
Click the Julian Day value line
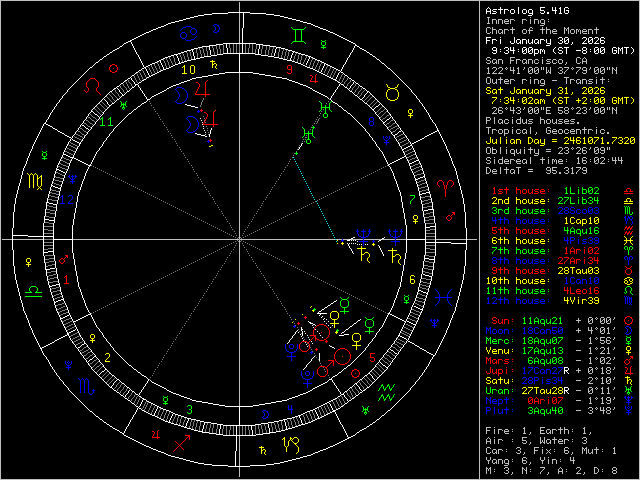click(x=558, y=140)
